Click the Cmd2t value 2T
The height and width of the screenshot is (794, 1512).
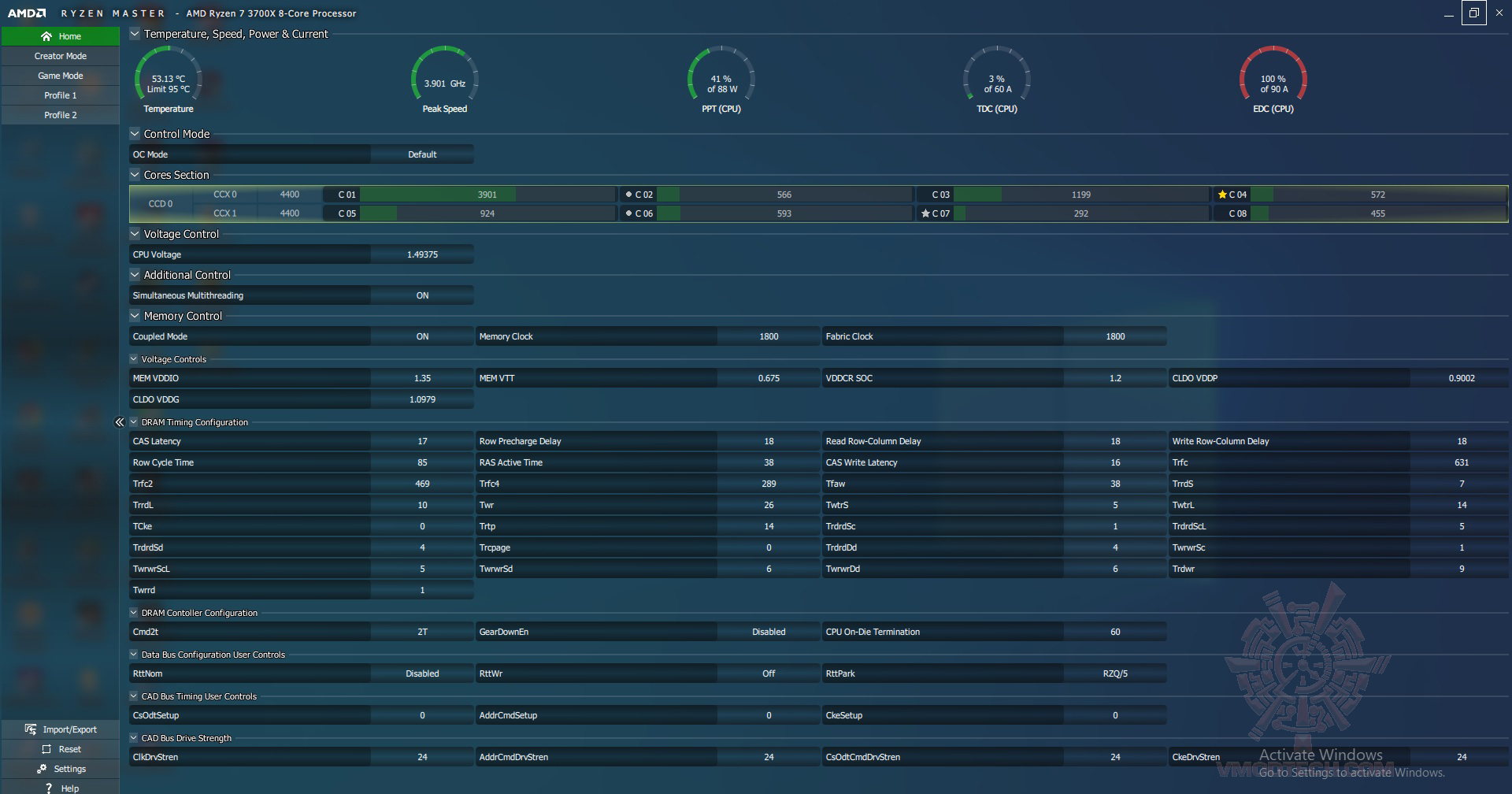point(422,632)
